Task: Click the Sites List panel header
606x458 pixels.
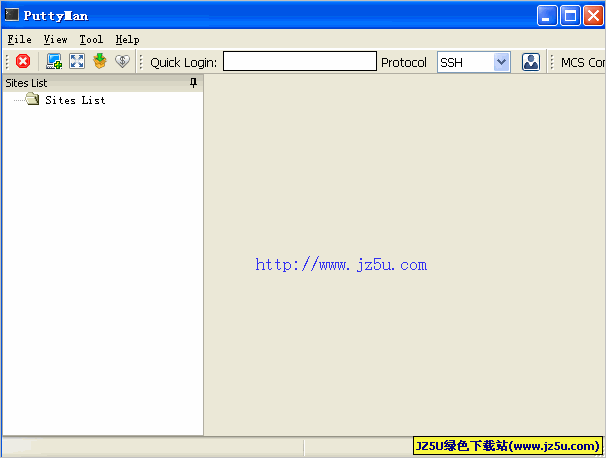Action: (102, 83)
